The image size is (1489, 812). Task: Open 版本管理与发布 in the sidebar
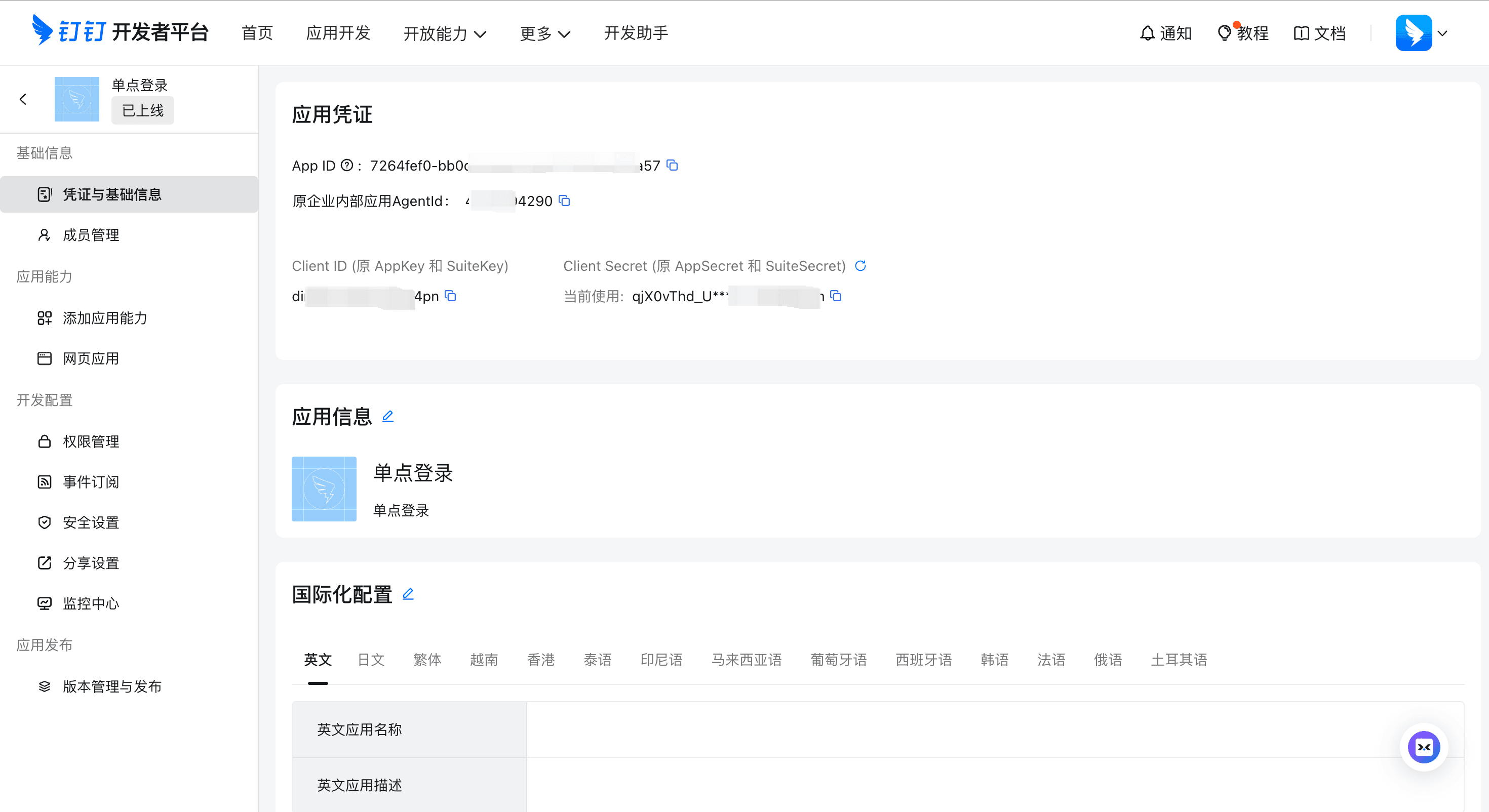tap(111, 686)
